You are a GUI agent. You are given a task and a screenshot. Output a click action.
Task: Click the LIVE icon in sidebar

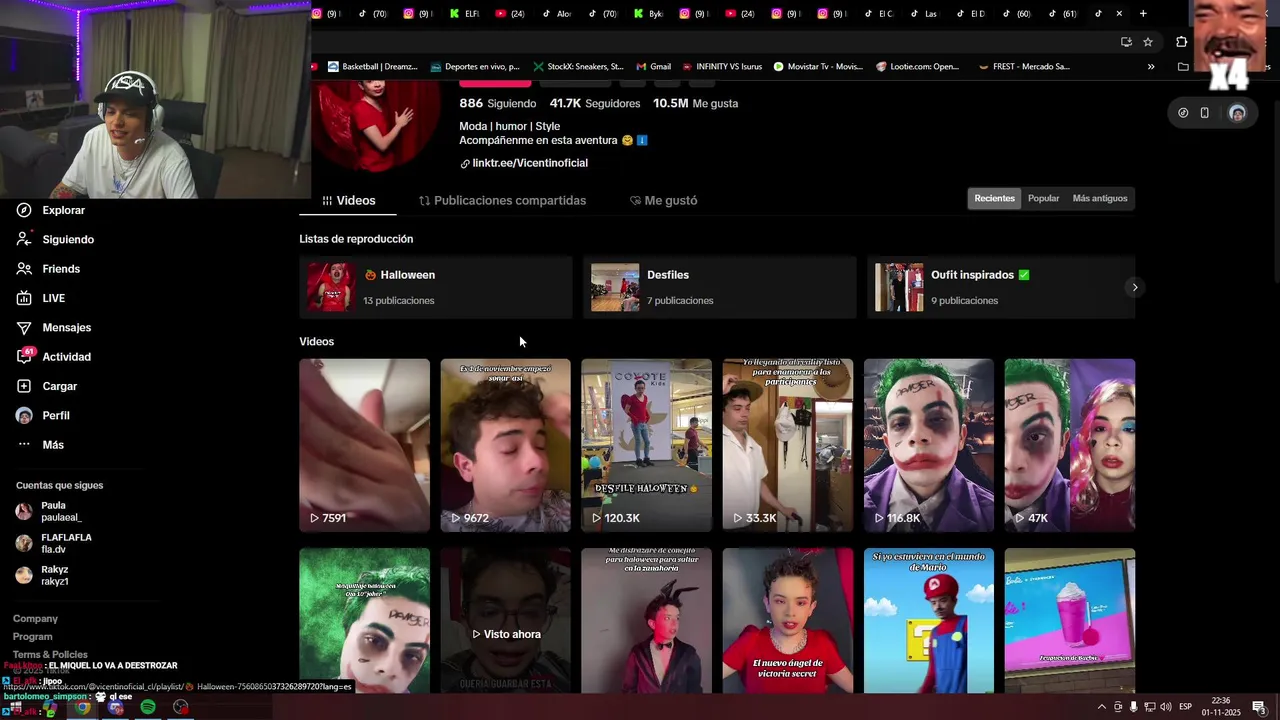click(24, 298)
